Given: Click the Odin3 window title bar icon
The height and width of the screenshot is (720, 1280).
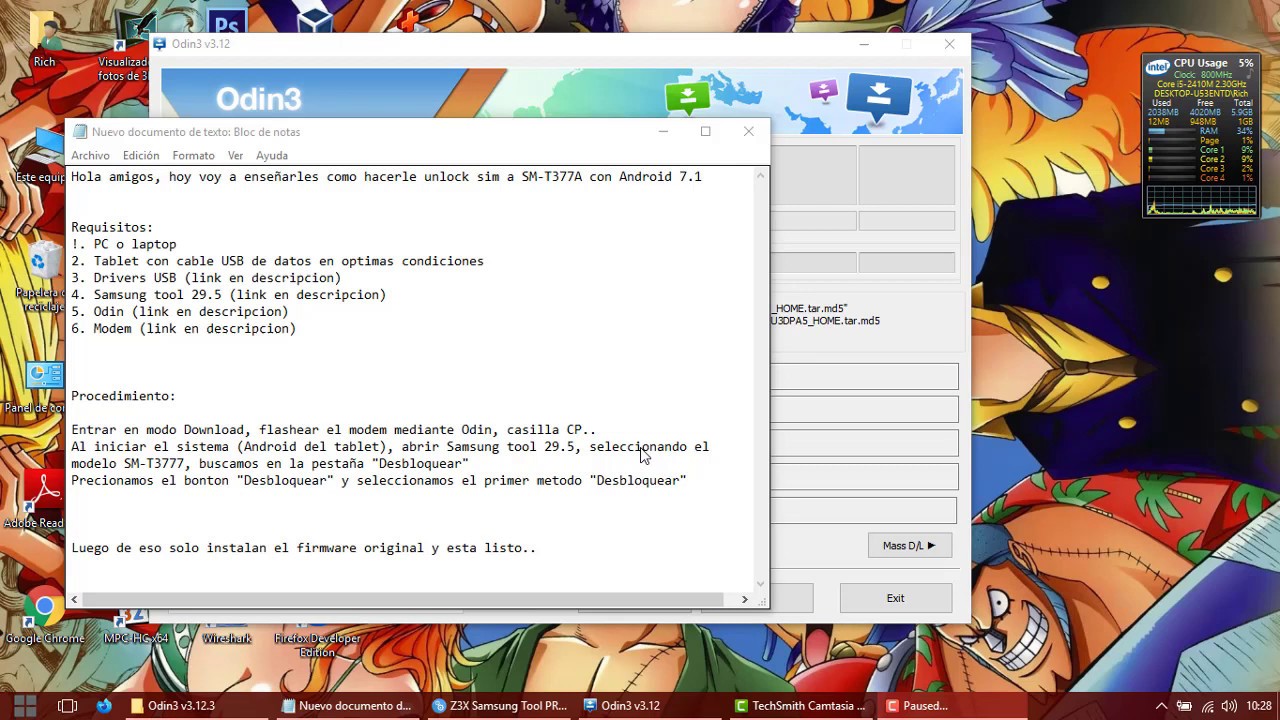Looking at the screenshot, I should coord(159,44).
